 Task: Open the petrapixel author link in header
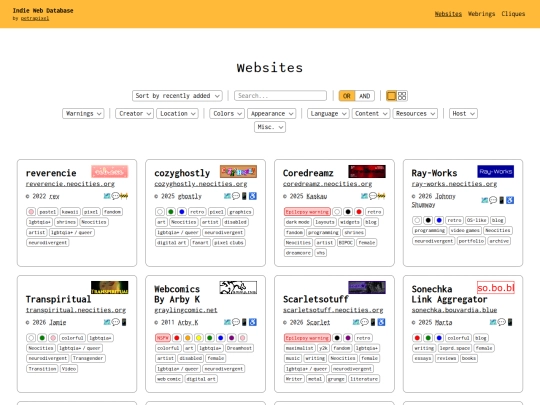coord(35,18)
